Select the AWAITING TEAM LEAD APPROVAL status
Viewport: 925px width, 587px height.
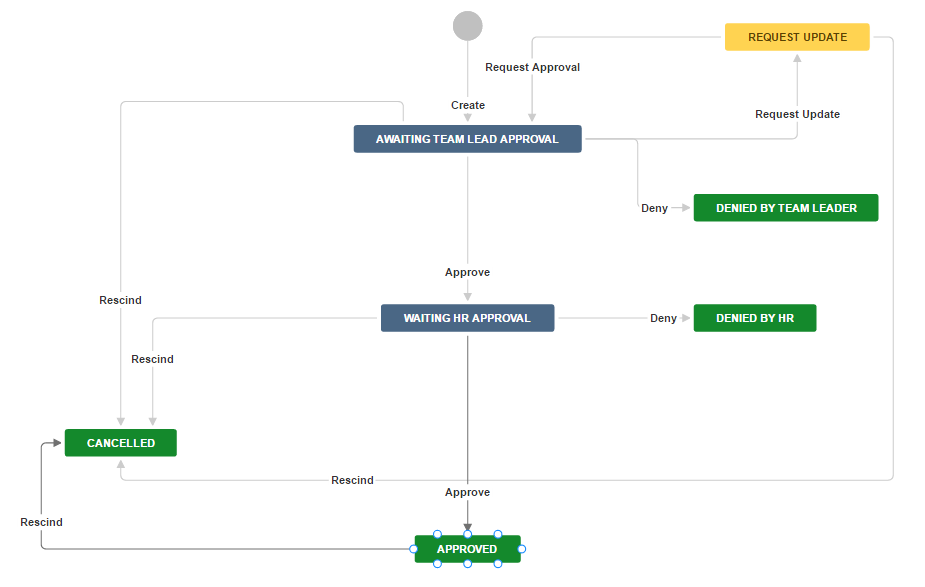point(467,139)
